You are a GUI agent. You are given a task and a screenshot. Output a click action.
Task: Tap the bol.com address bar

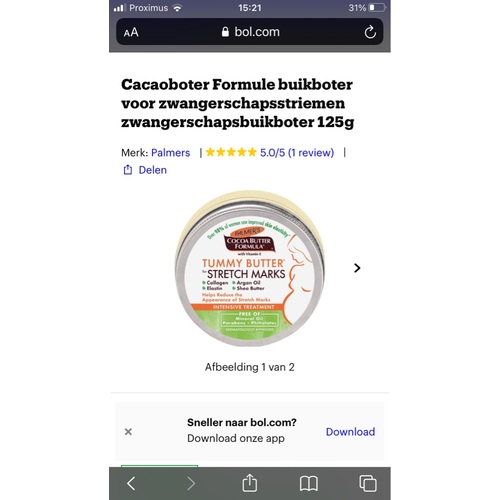[250, 32]
